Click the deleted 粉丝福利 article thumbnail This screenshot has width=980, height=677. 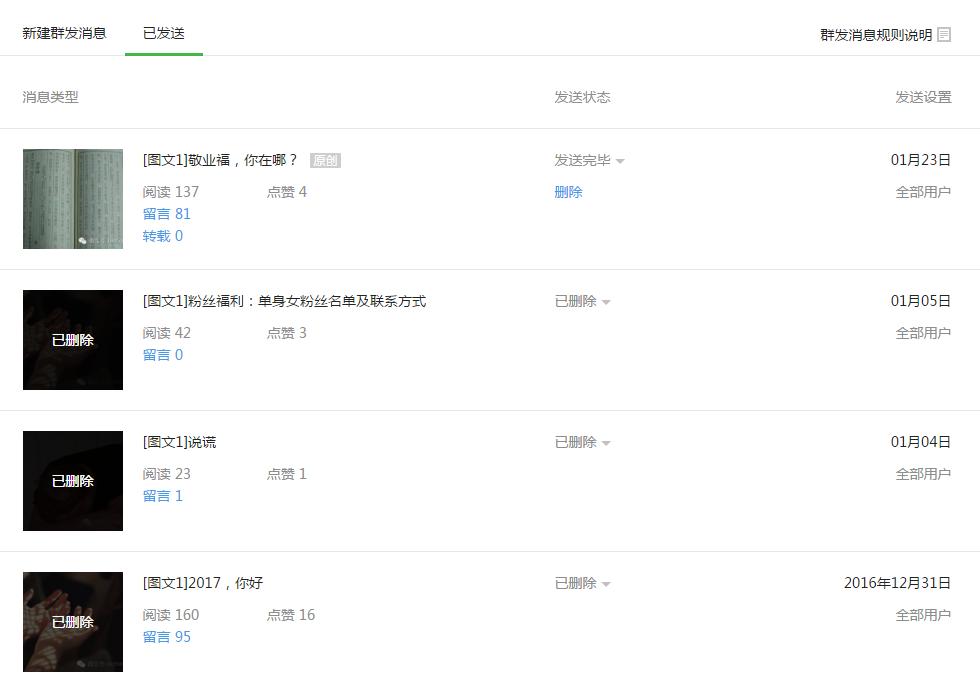point(72,340)
